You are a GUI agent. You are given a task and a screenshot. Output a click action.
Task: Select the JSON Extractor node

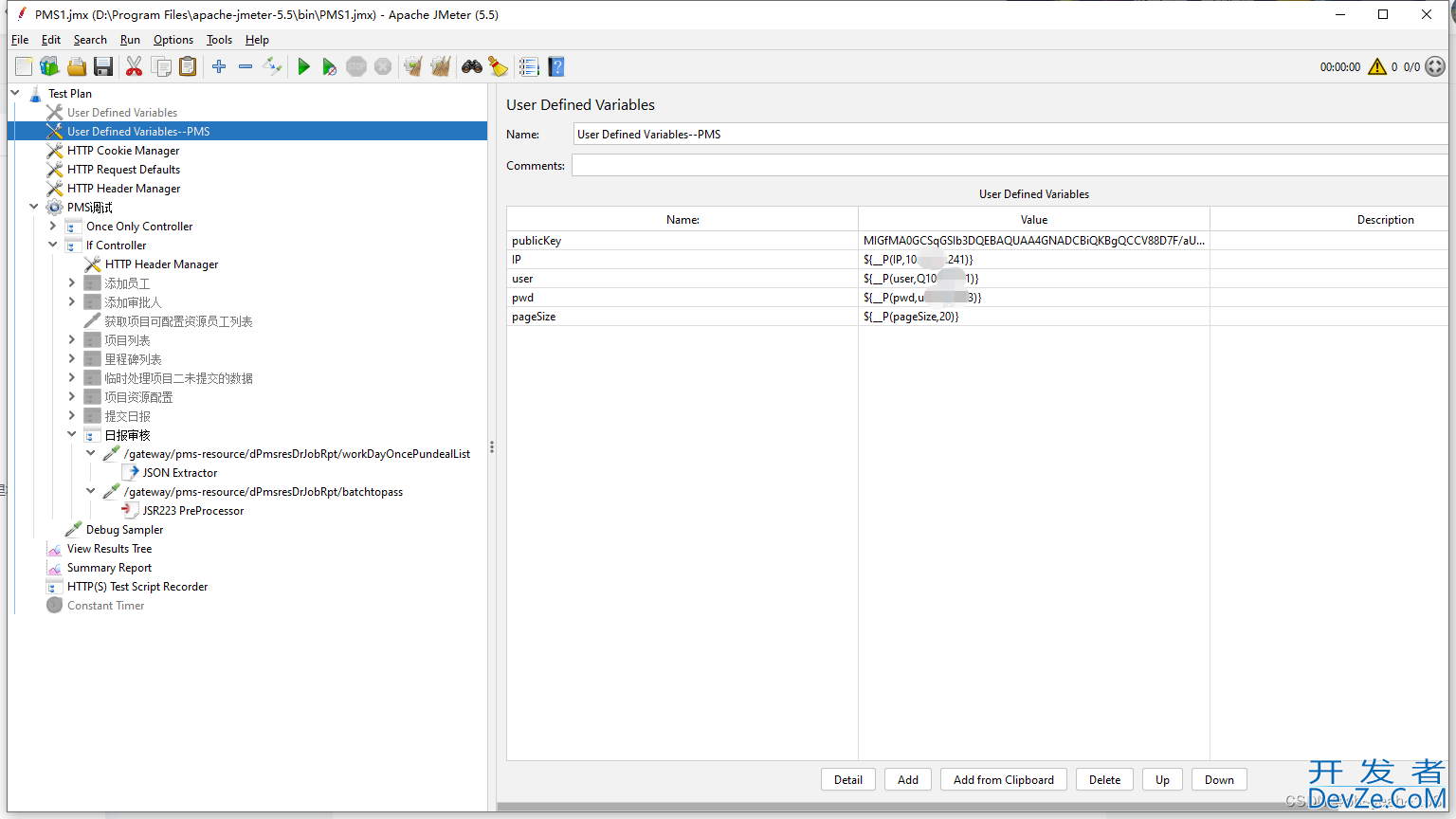click(x=179, y=473)
